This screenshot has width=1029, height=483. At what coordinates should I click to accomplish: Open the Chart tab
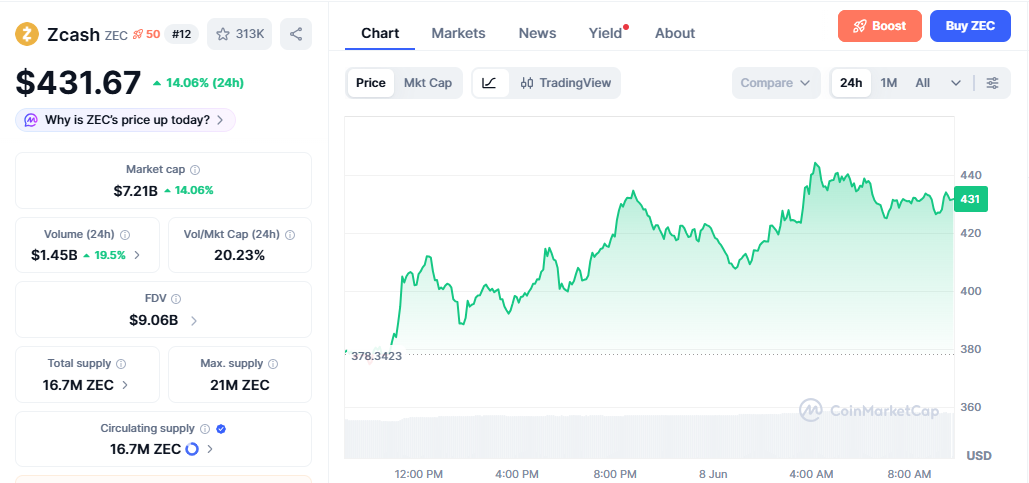click(x=380, y=33)
